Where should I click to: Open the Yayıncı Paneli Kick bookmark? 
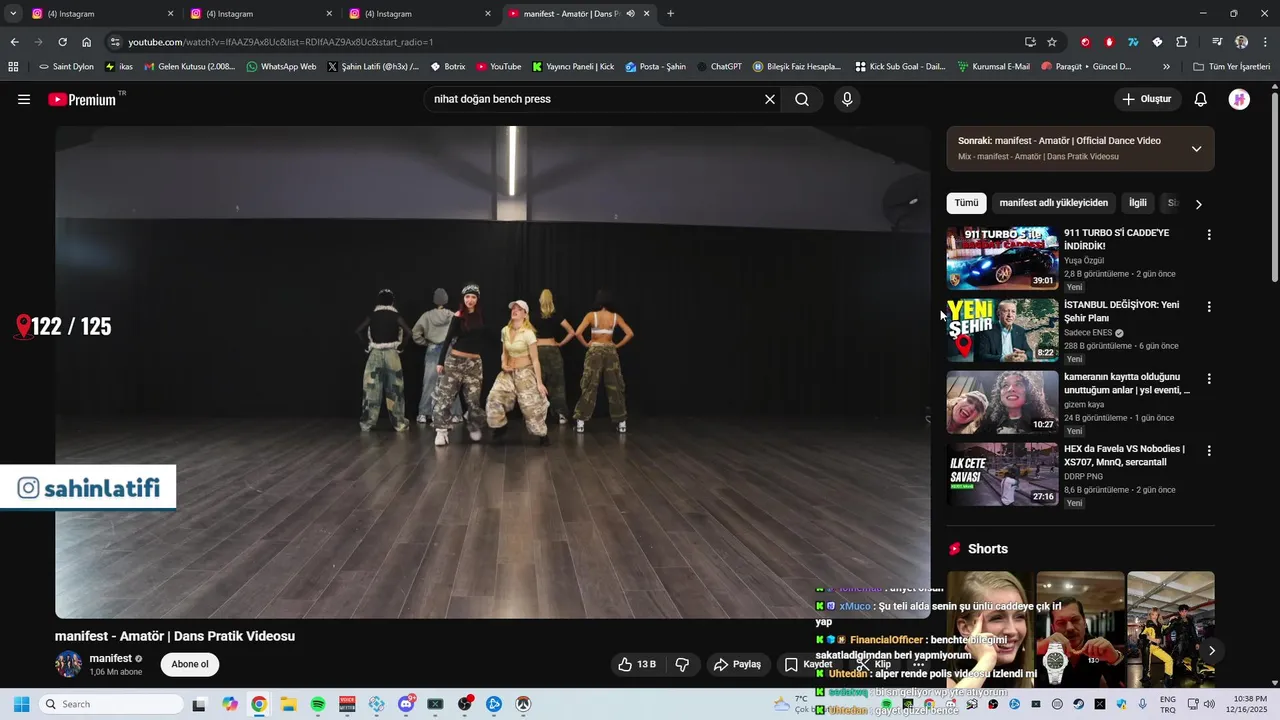(573, 67)
